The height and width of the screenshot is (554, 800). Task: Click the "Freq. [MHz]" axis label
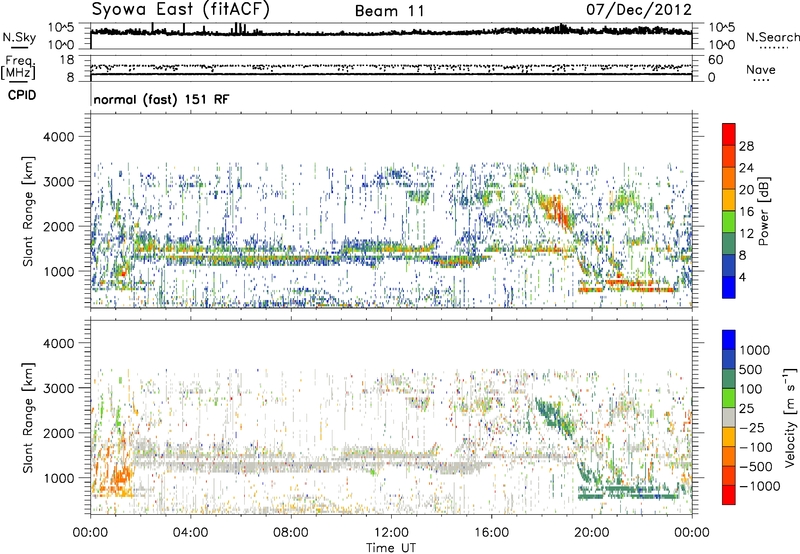[18, 68]
